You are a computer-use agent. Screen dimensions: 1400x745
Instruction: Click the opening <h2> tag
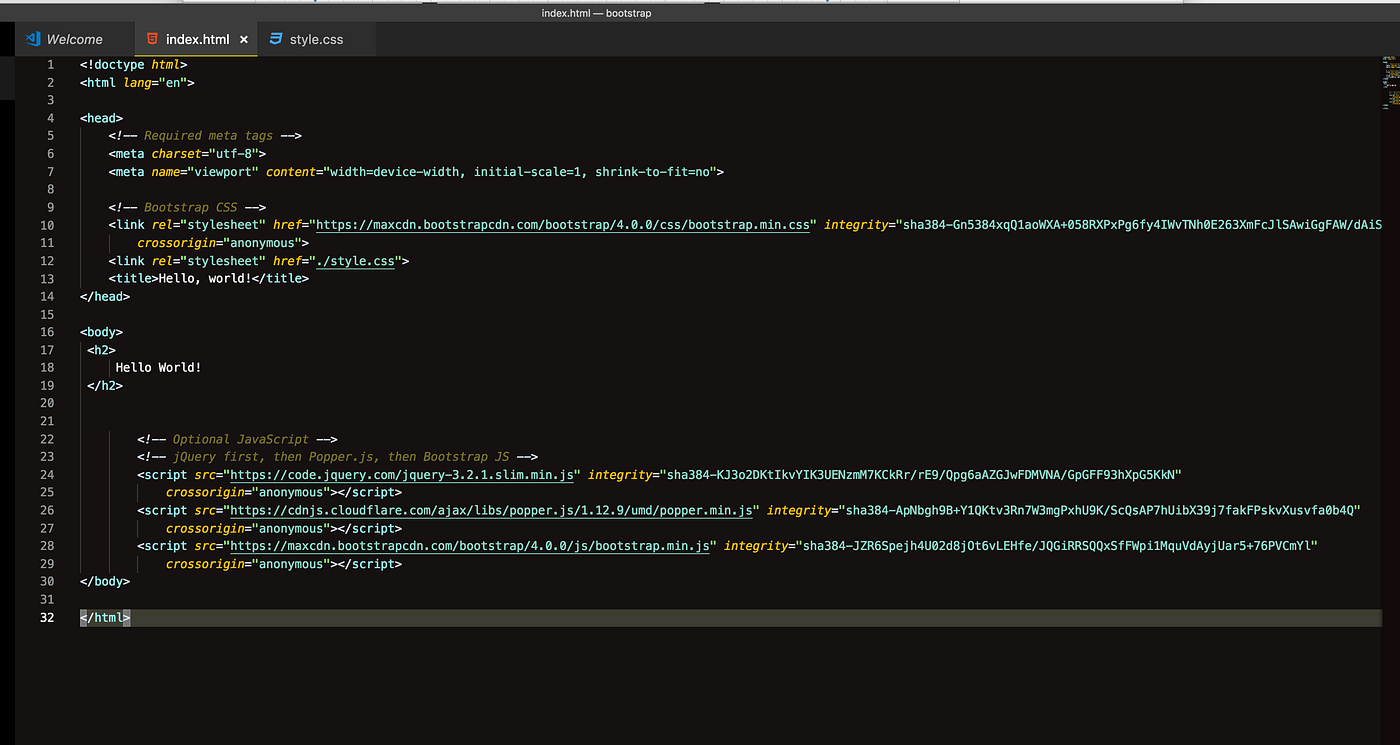pos(101,350)
